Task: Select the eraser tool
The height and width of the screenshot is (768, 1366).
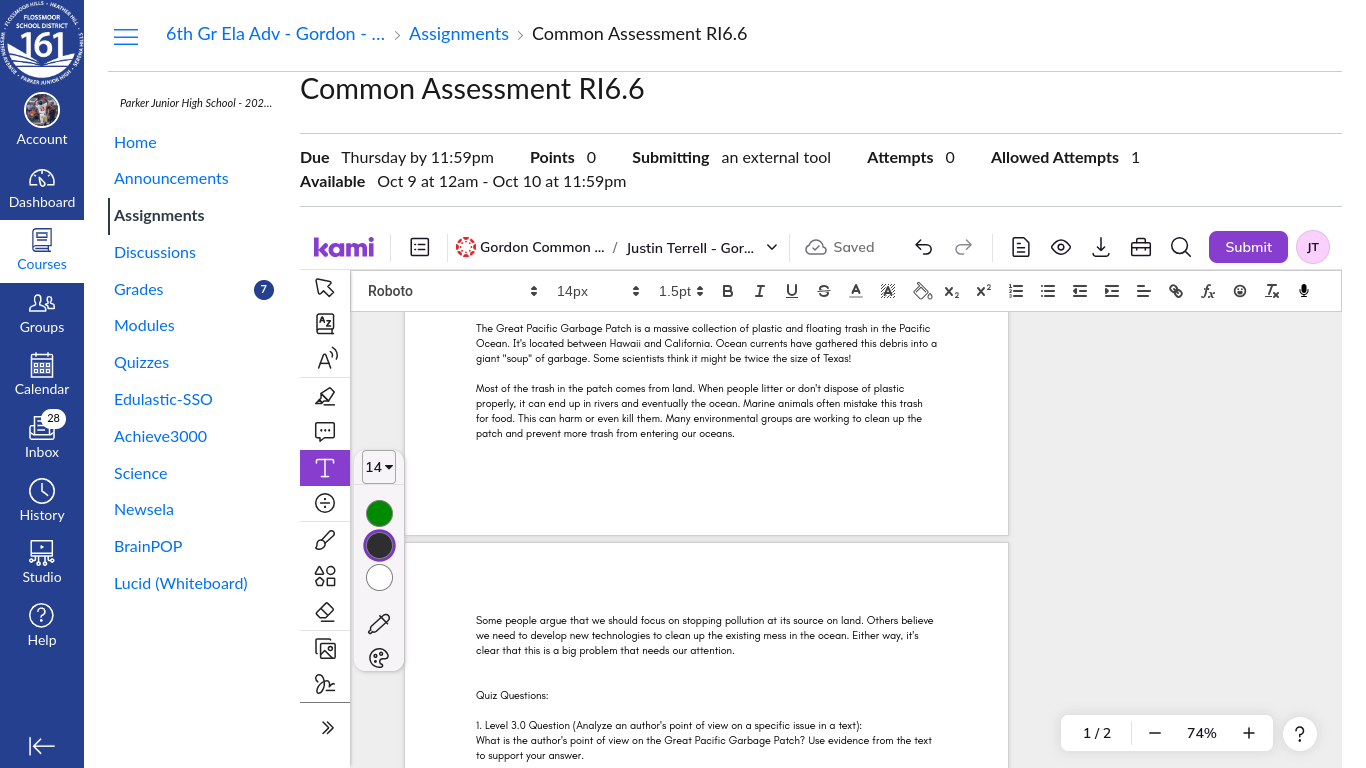Action: tap(325, 612)
